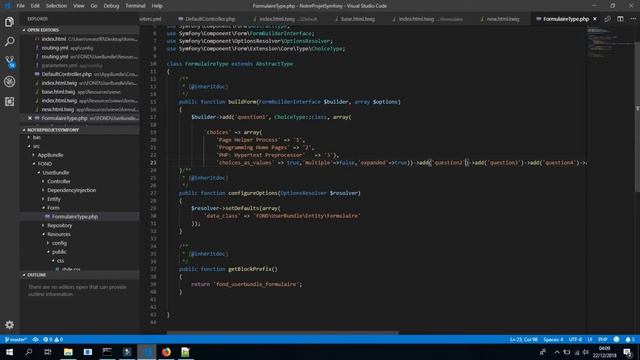Expand the Repository folder
The height and width of the screenshot is (360, 640).
click(59, 225)
